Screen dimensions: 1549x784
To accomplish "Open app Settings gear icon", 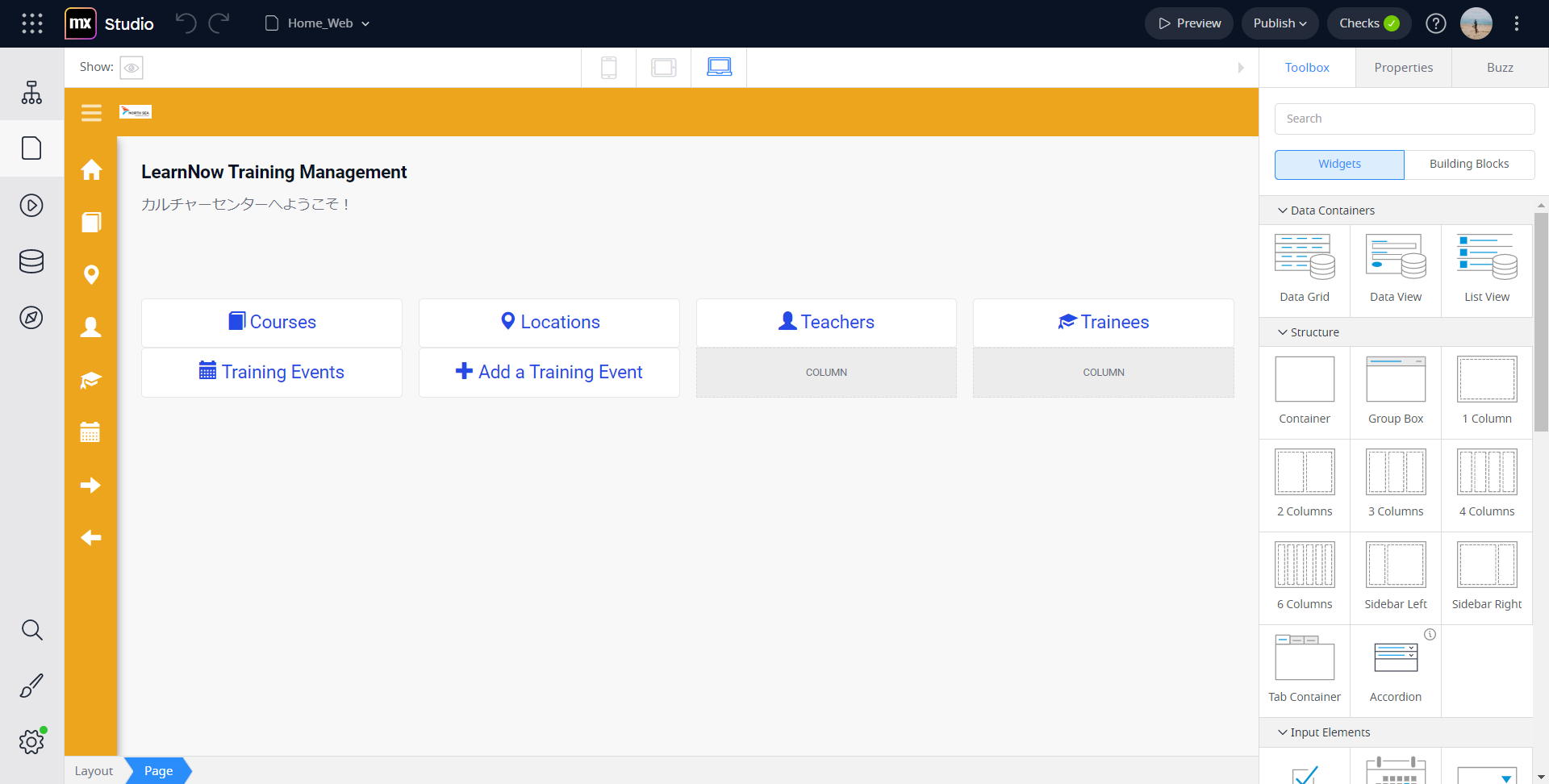I will (x=31, y=741).
